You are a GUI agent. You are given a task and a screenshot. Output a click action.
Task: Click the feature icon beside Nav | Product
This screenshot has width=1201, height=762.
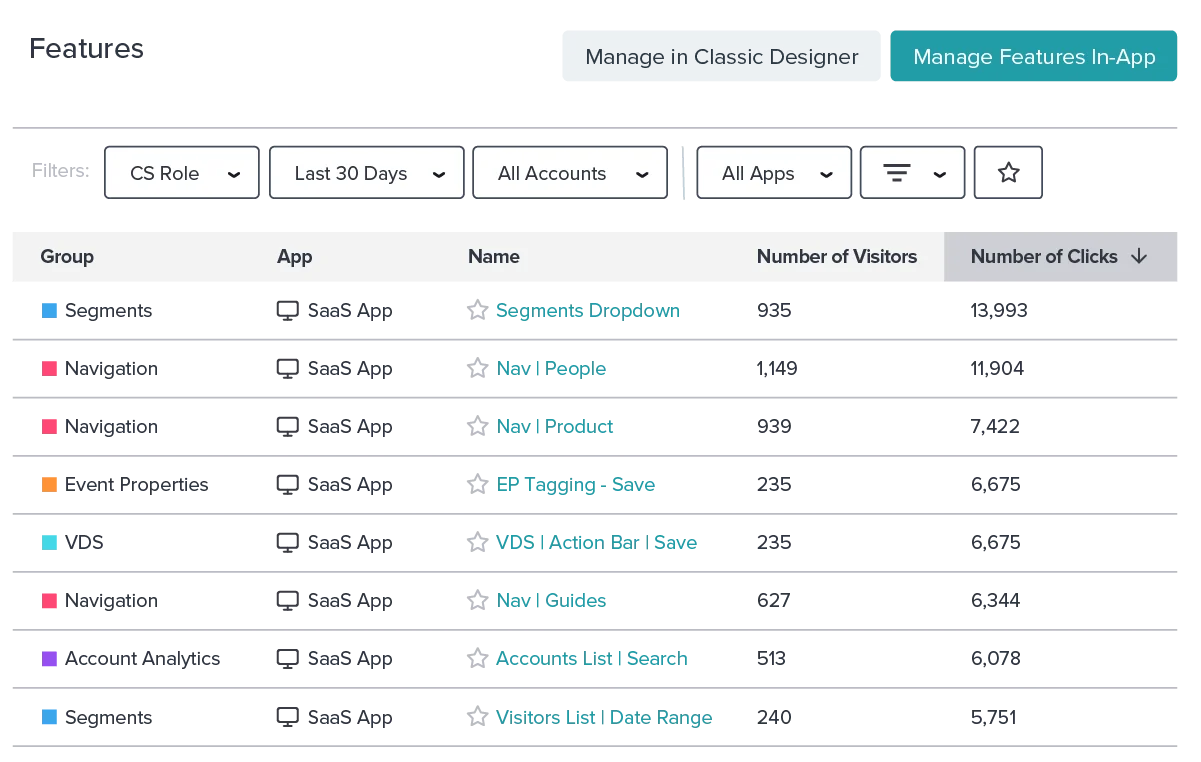pyautogui.click(x=476, y=427)
